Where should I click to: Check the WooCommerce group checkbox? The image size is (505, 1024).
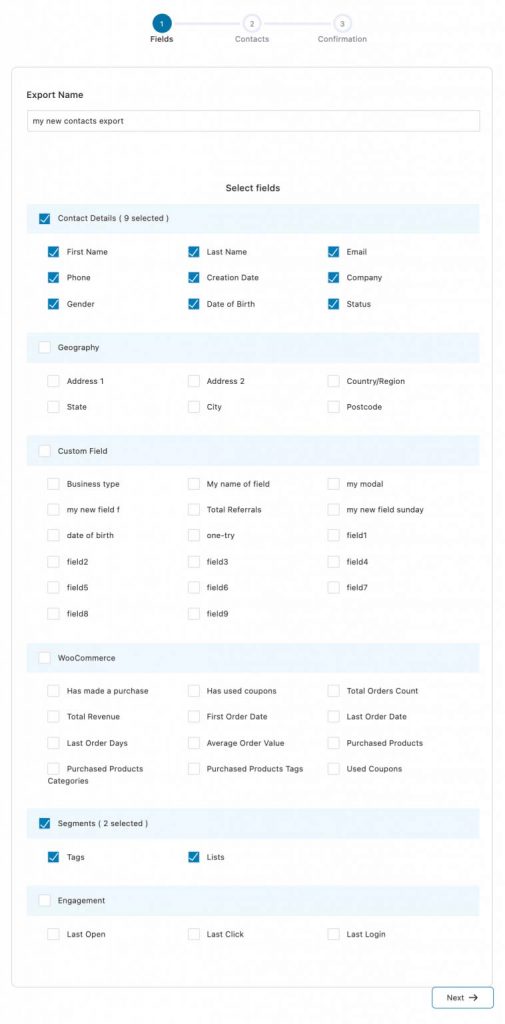pyautogui.click(x=44, y=658)
